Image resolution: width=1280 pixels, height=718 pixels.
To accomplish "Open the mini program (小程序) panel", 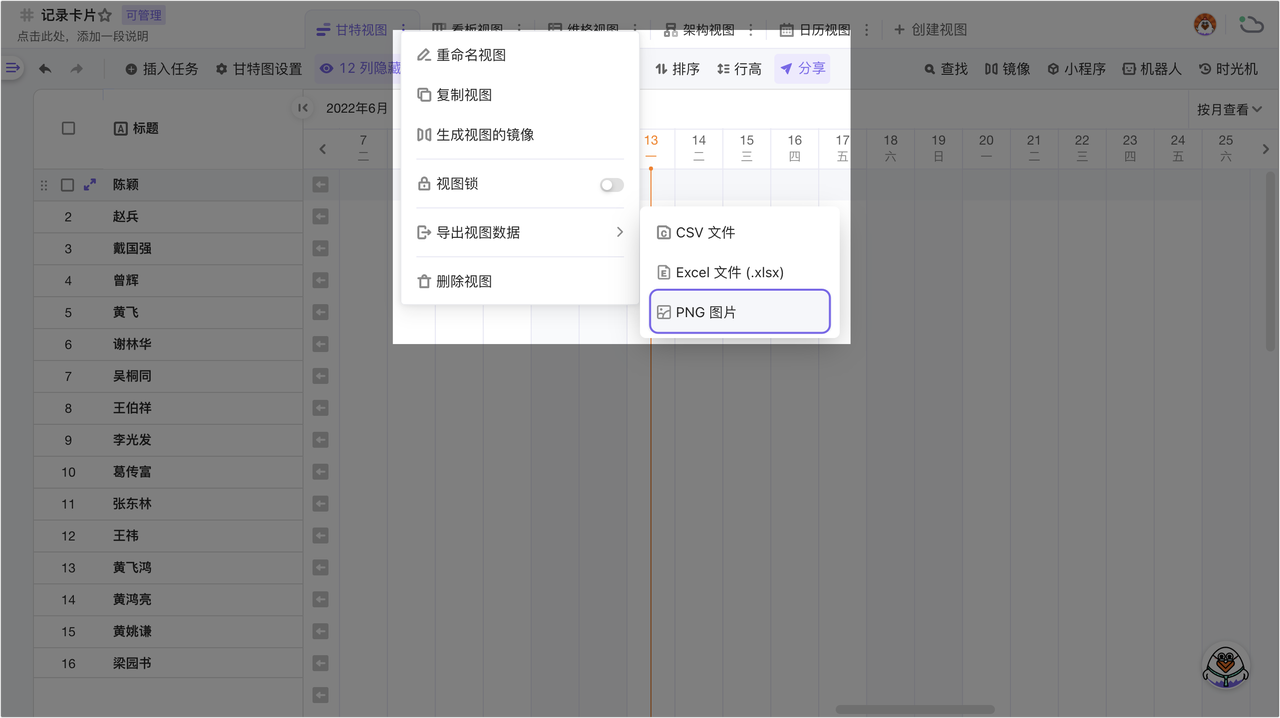I will tap(1076, 69).
